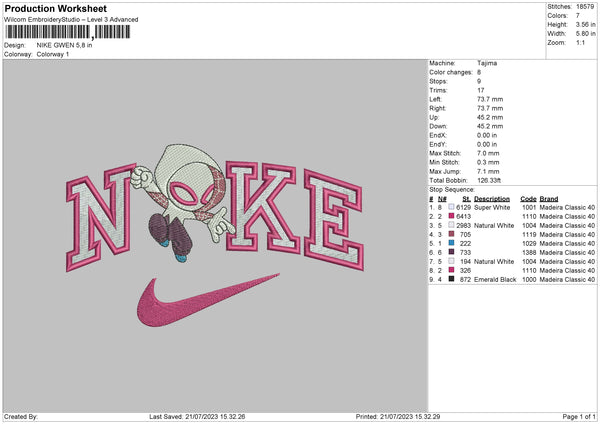Click the Max Stitch value '7.0 mm'

(x=488, y=153)
